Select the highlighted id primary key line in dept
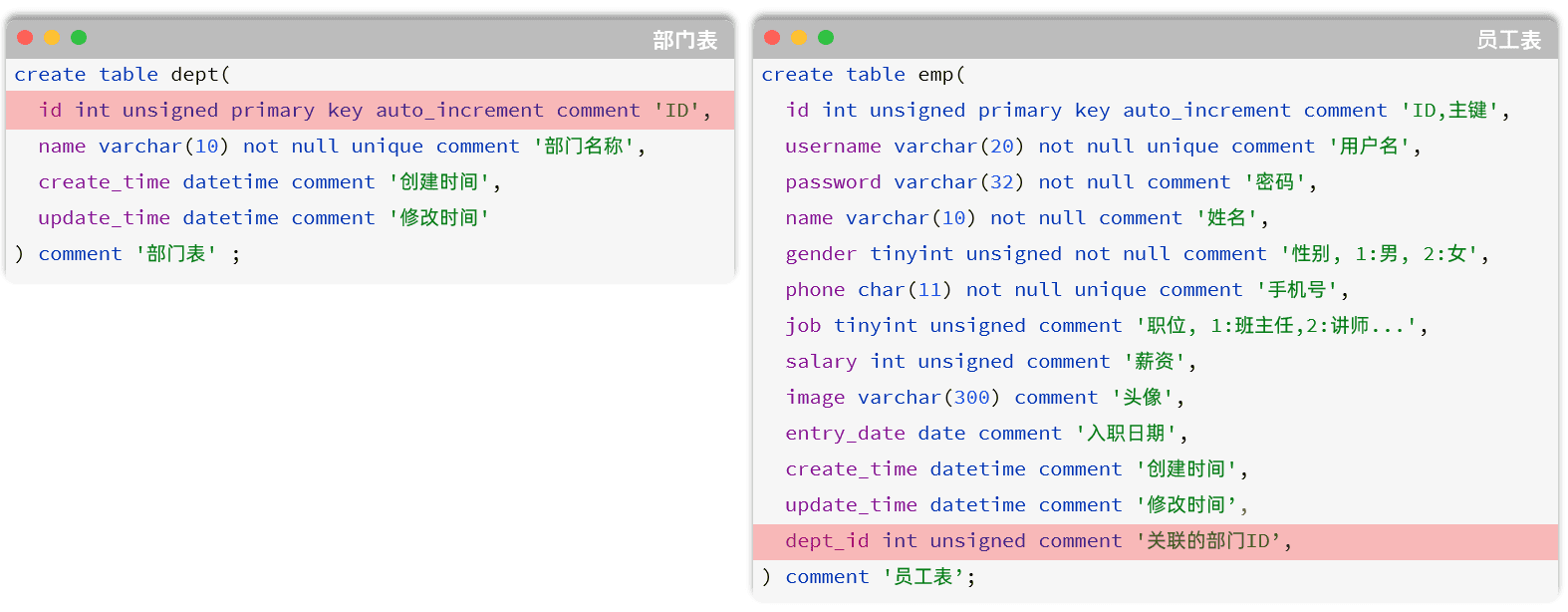 375,111
